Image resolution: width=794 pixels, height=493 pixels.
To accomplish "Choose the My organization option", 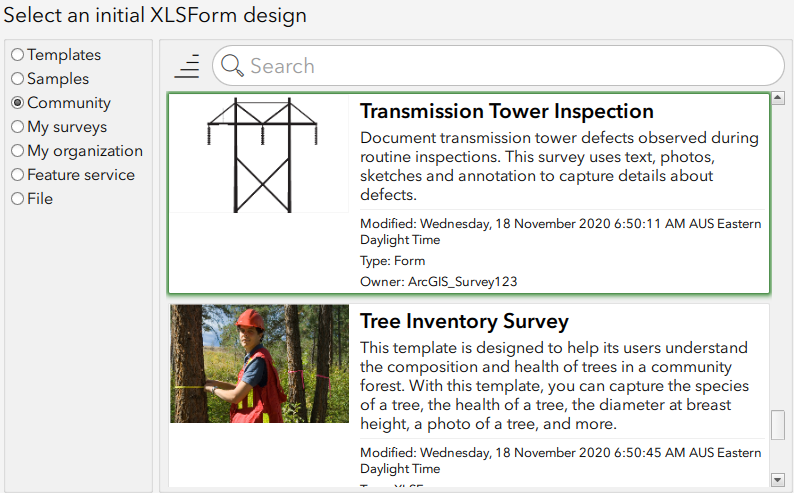I will 17,151.
